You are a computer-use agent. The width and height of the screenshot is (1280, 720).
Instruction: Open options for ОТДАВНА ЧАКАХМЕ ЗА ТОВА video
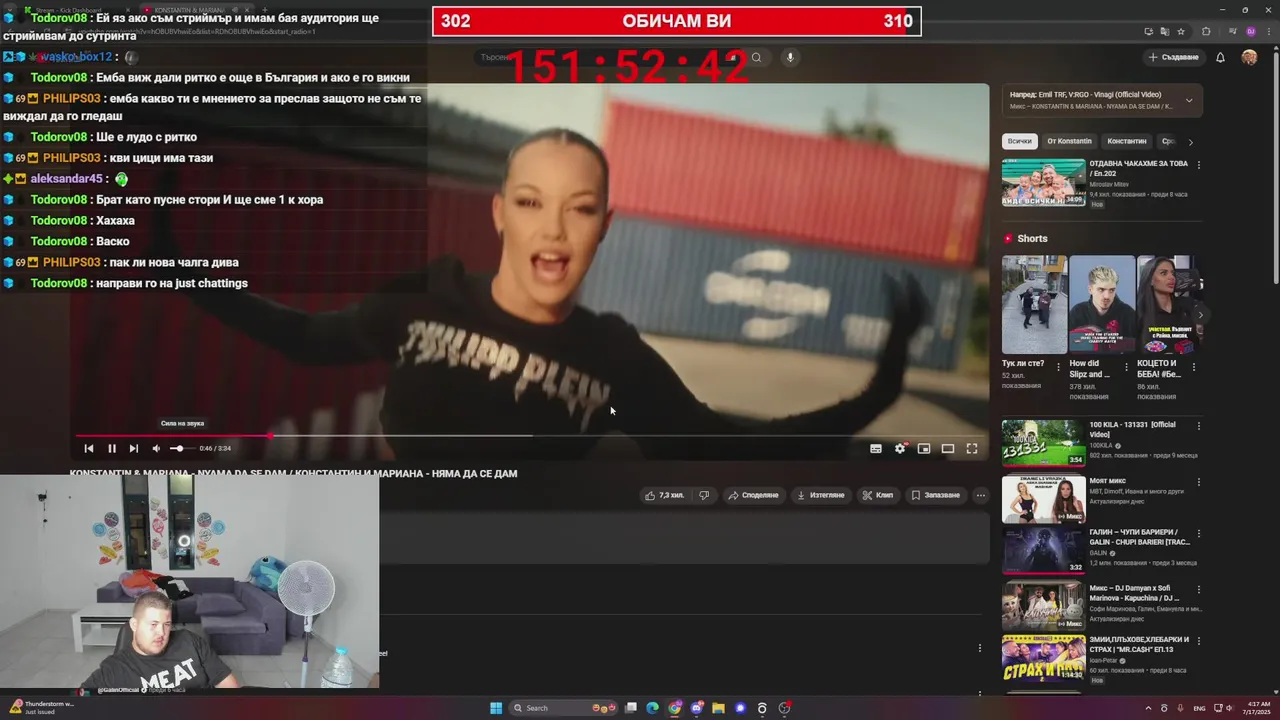click(1199, 164)
